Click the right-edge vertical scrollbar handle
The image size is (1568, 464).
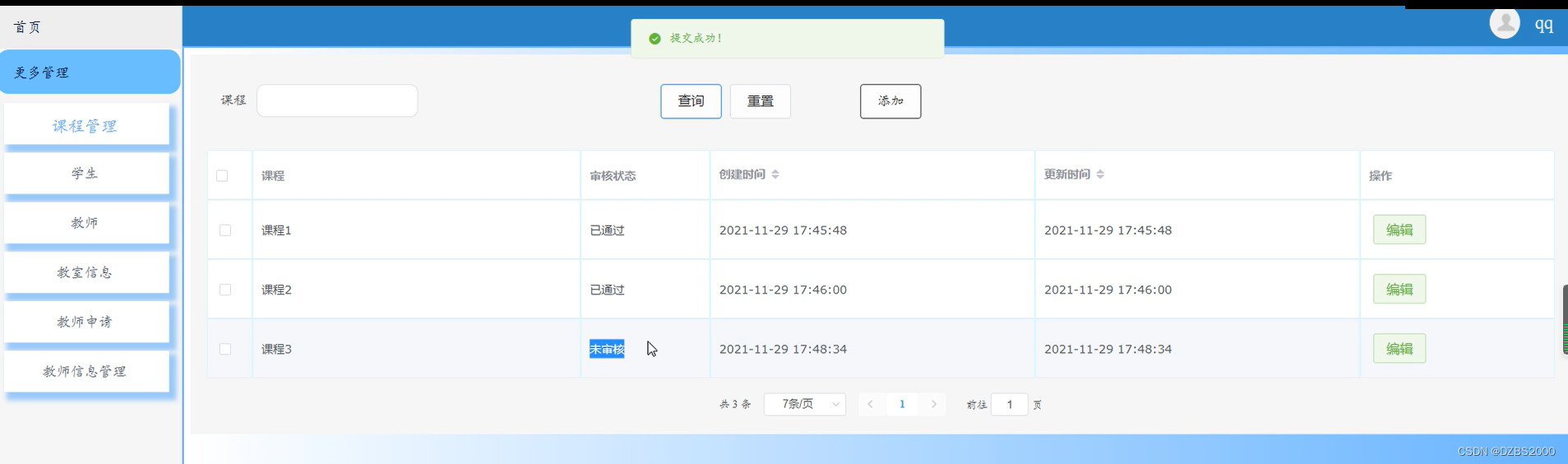1565,319
